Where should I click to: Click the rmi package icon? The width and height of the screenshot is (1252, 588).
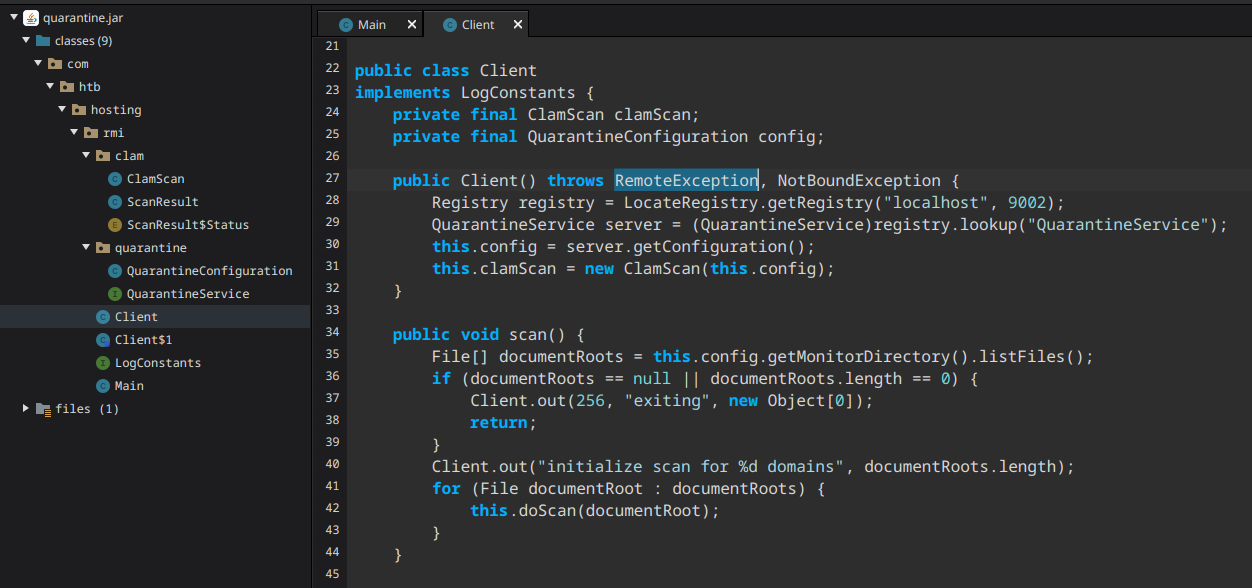point(91,133)
